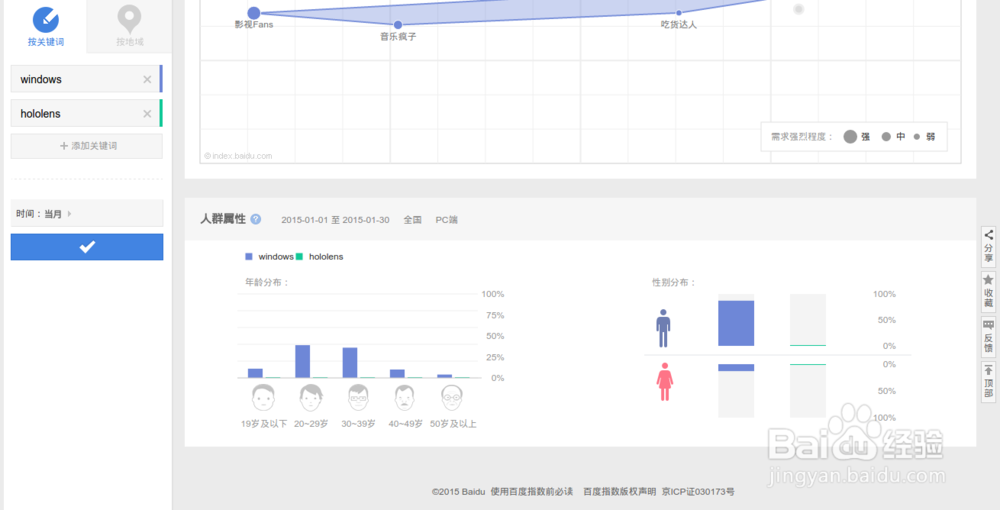Click the 50岁及以上 age face icon
The height and width of the screenshot is (510, 1000).
click(x=452, y=398)
